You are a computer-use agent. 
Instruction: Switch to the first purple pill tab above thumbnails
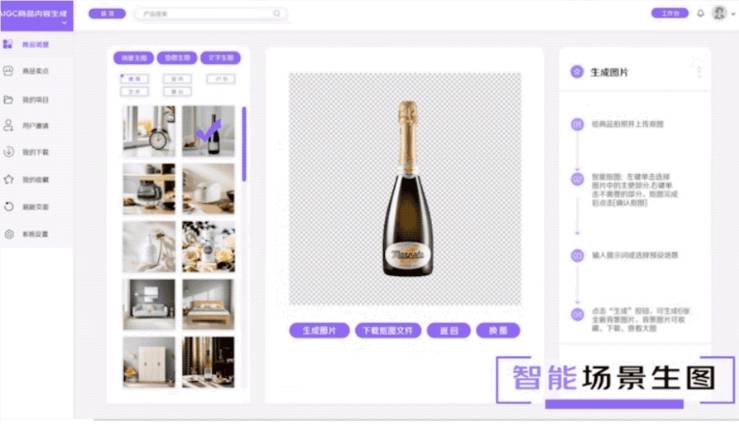[x=133, y=58]
